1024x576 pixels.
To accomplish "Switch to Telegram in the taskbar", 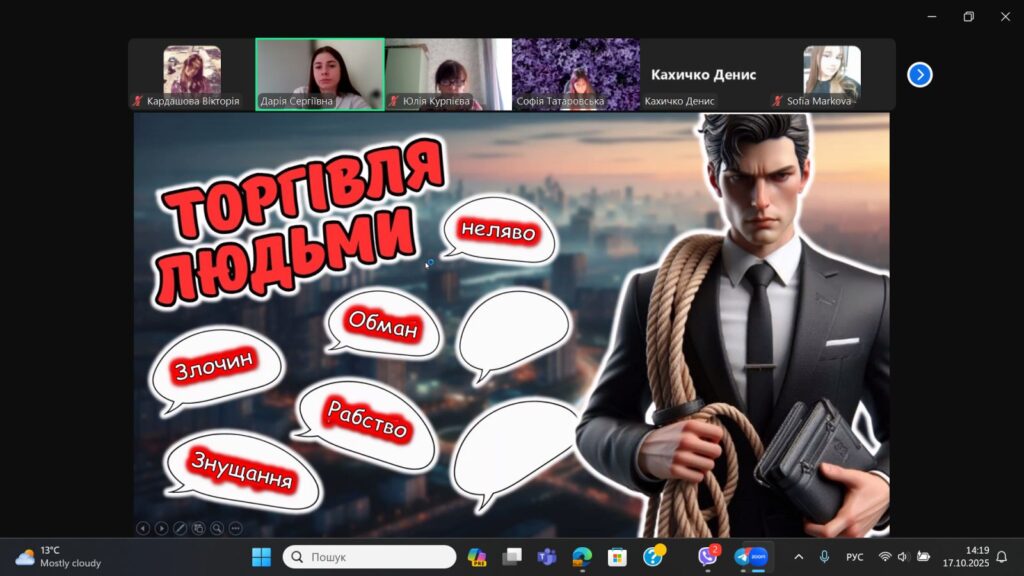I will 742,557.
